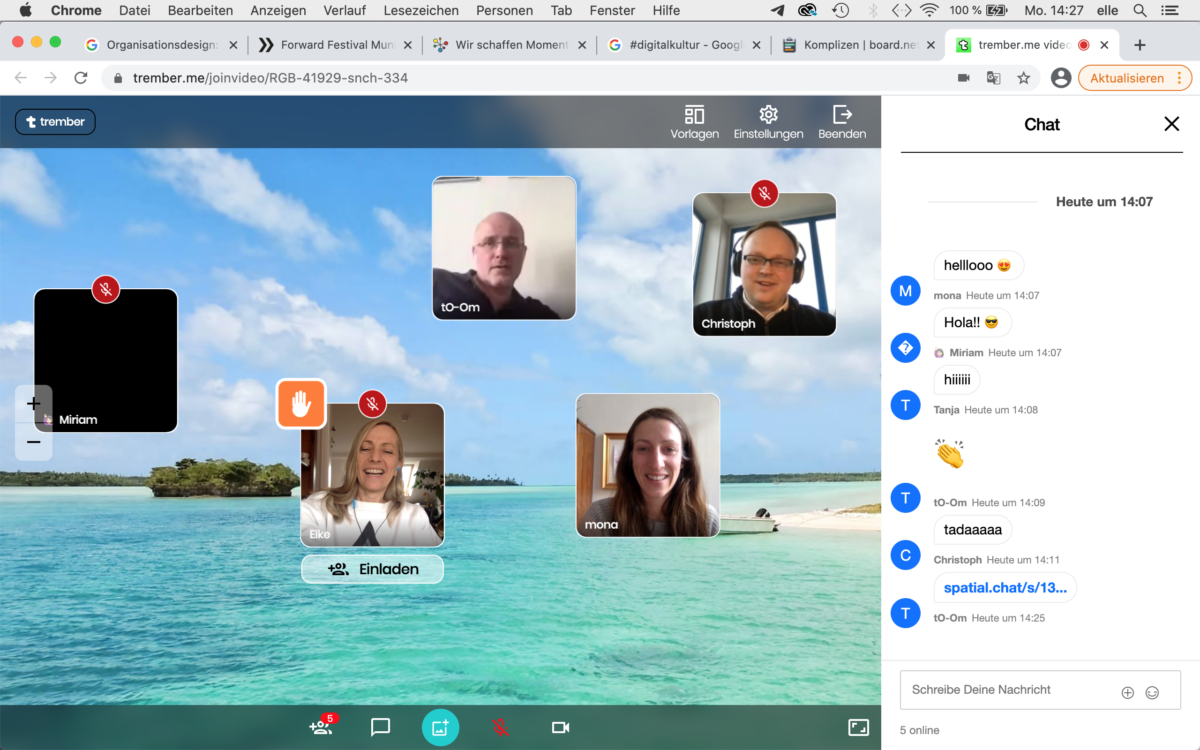Open participants list with 5 badge
Screen dimensions: 1200x750
pos(321,727)
